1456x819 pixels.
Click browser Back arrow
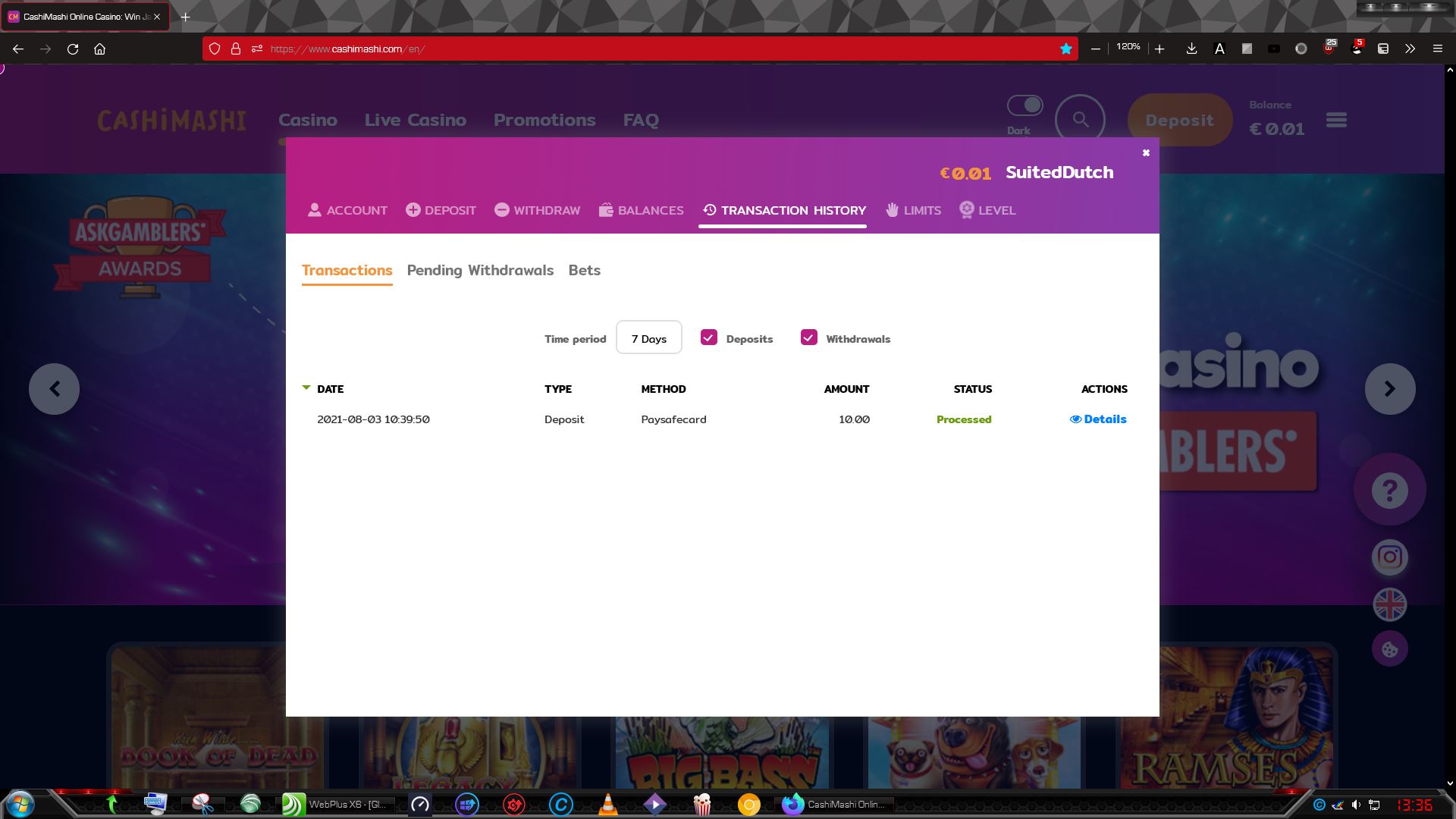[18, 49]
